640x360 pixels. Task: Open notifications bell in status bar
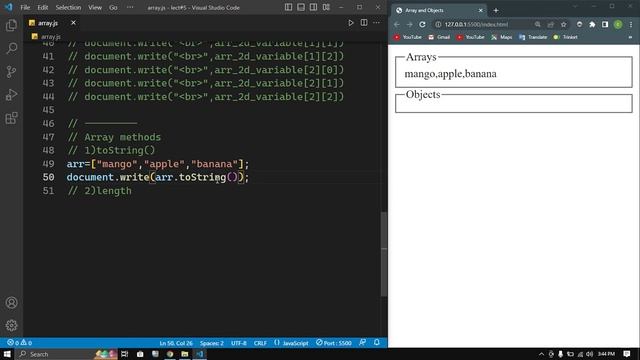[x=377, y=343]
